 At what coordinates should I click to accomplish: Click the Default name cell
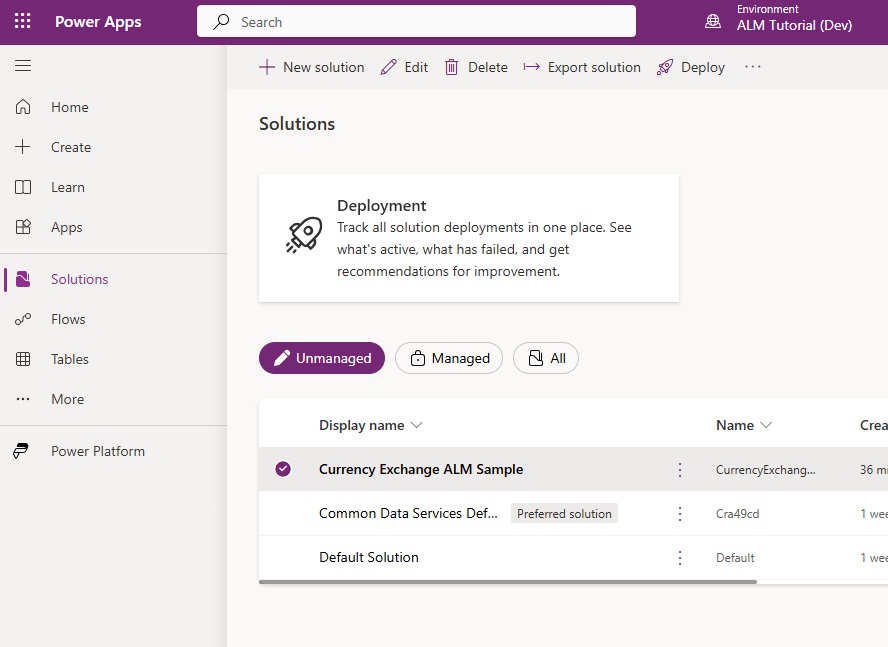(735, 558)
